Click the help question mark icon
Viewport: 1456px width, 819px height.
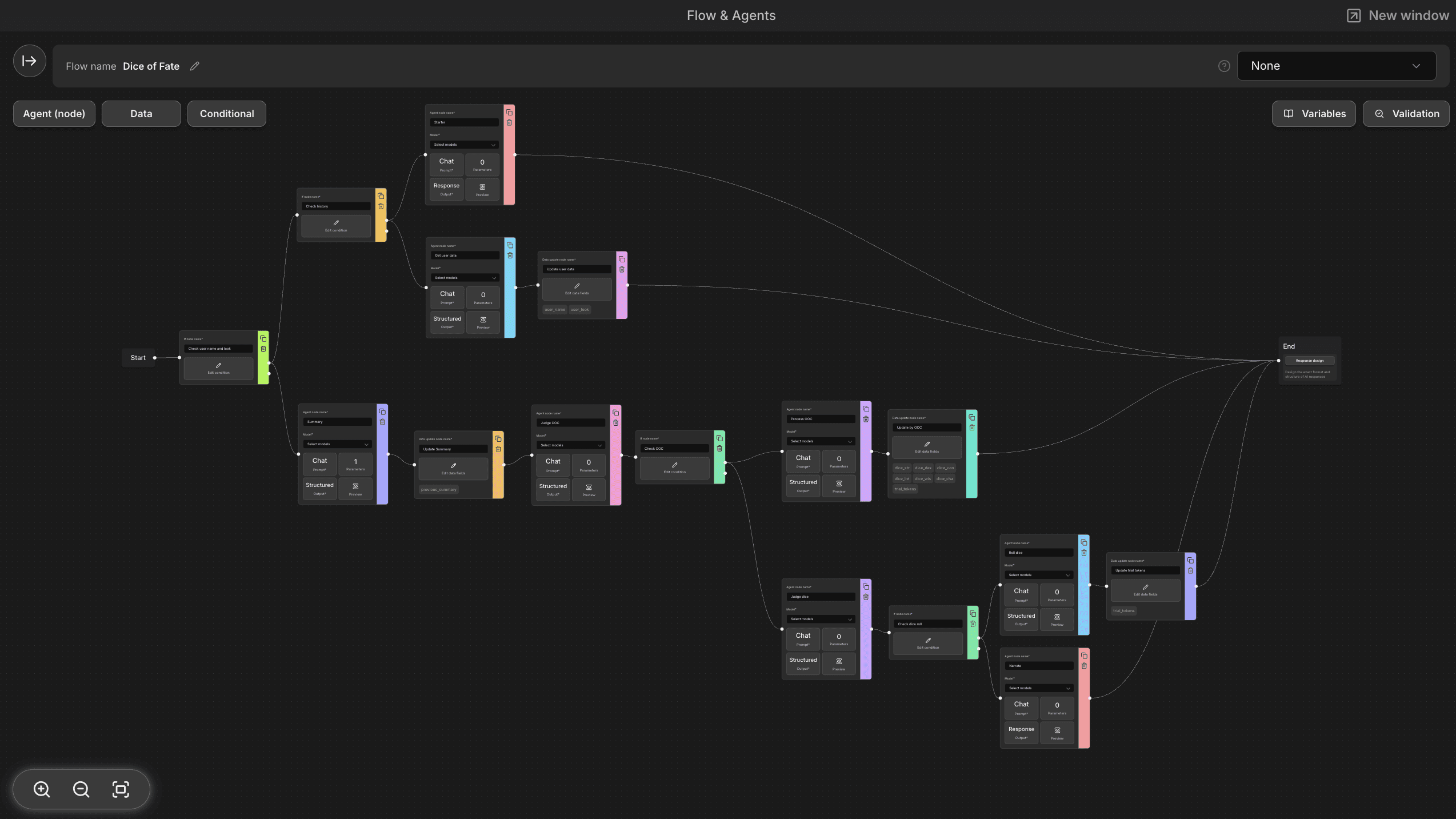[x=1224, y=66]
